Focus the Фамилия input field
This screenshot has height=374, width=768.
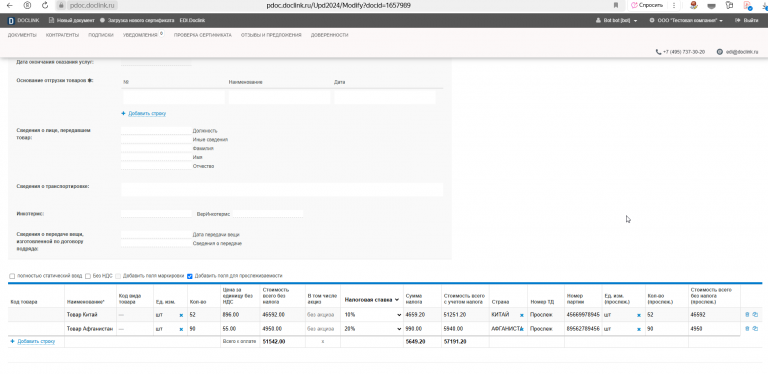coord(156,148)
